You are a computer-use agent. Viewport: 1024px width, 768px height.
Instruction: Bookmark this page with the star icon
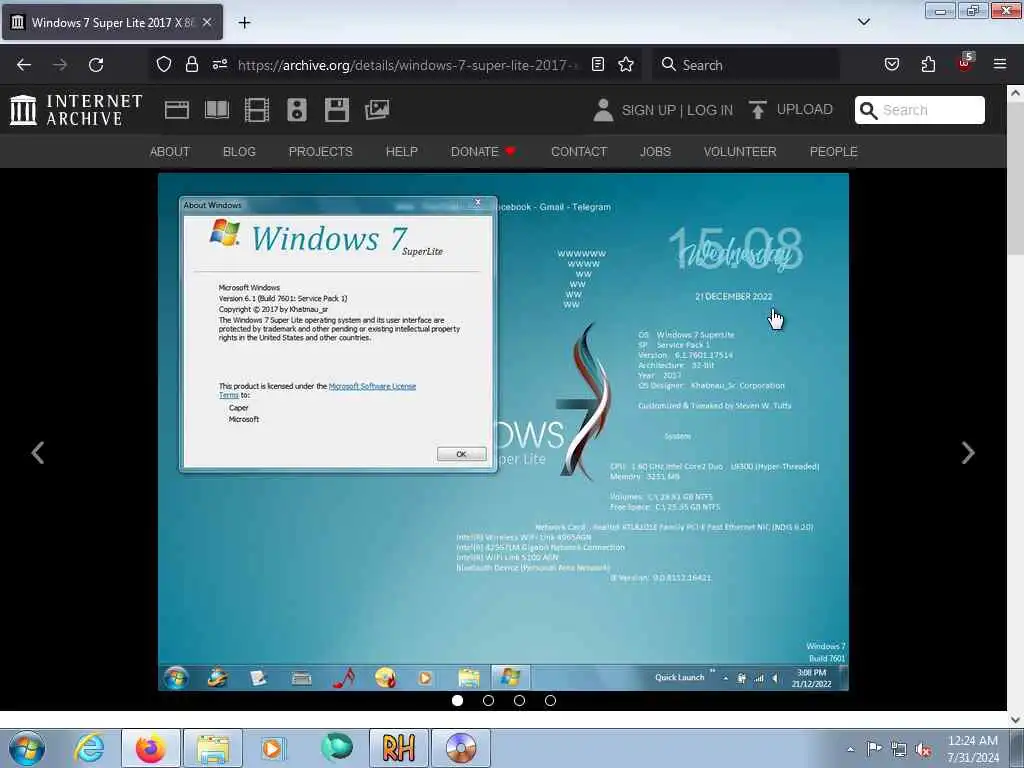pos(626,64)
